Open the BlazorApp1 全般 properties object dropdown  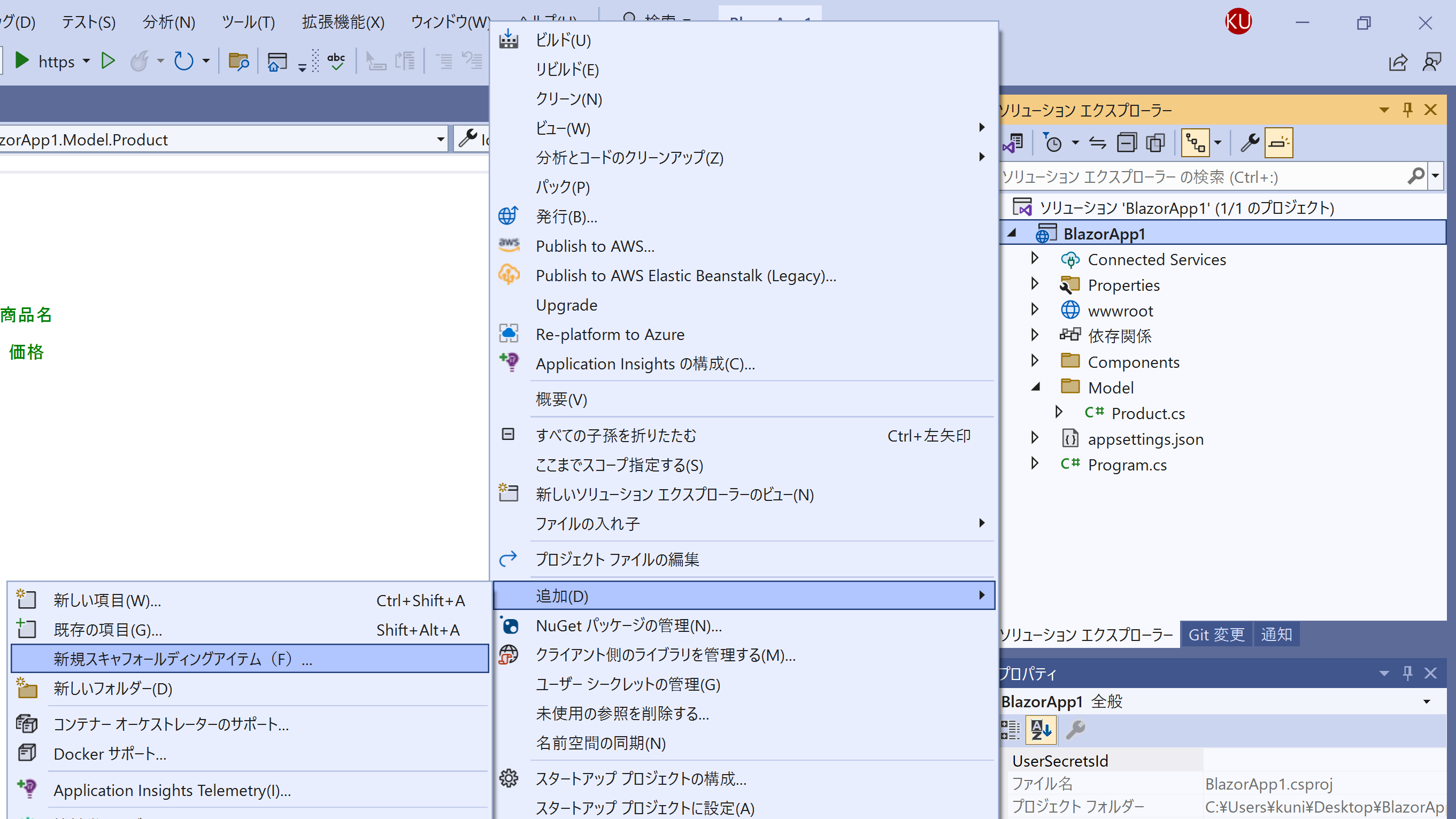click(1427, 702)
